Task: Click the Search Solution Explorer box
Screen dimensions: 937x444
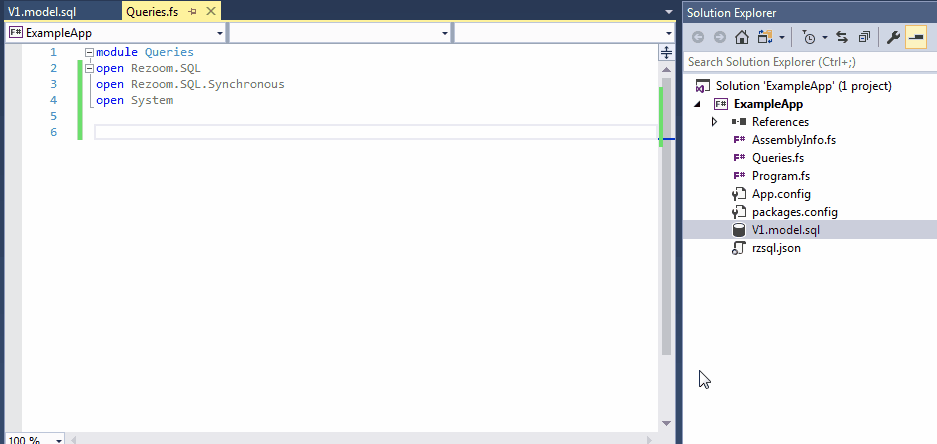Action: (x=810, y=62)
